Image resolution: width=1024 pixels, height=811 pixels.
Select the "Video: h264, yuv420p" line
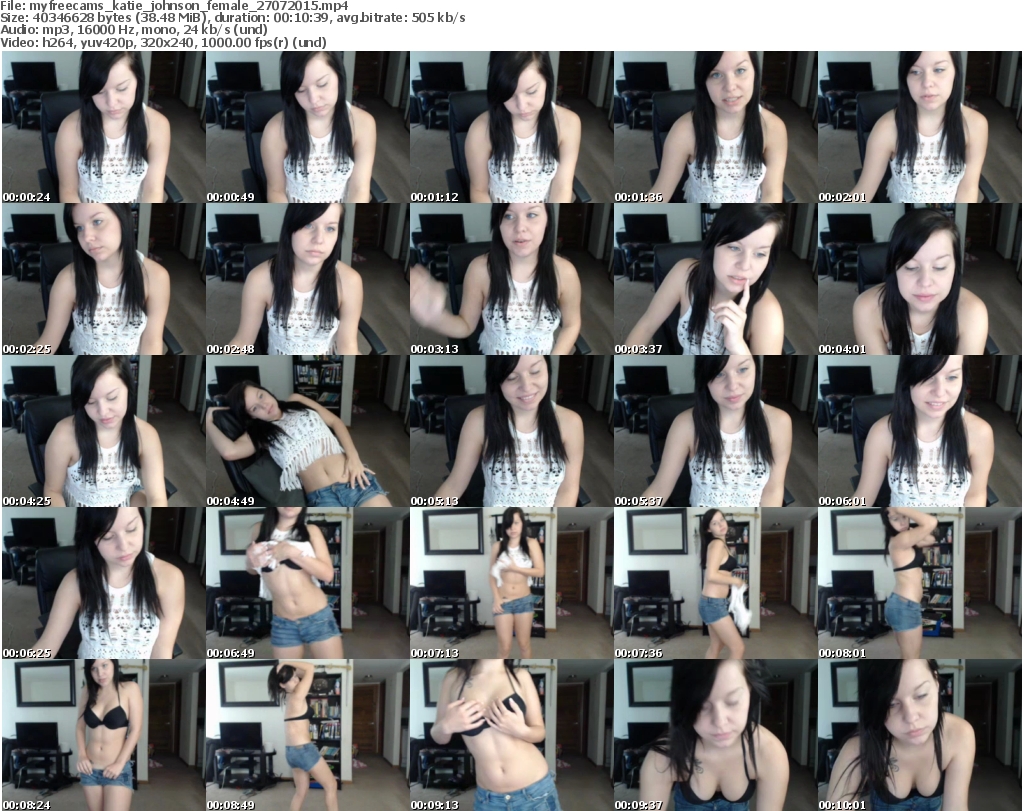(x=163, y=42)
